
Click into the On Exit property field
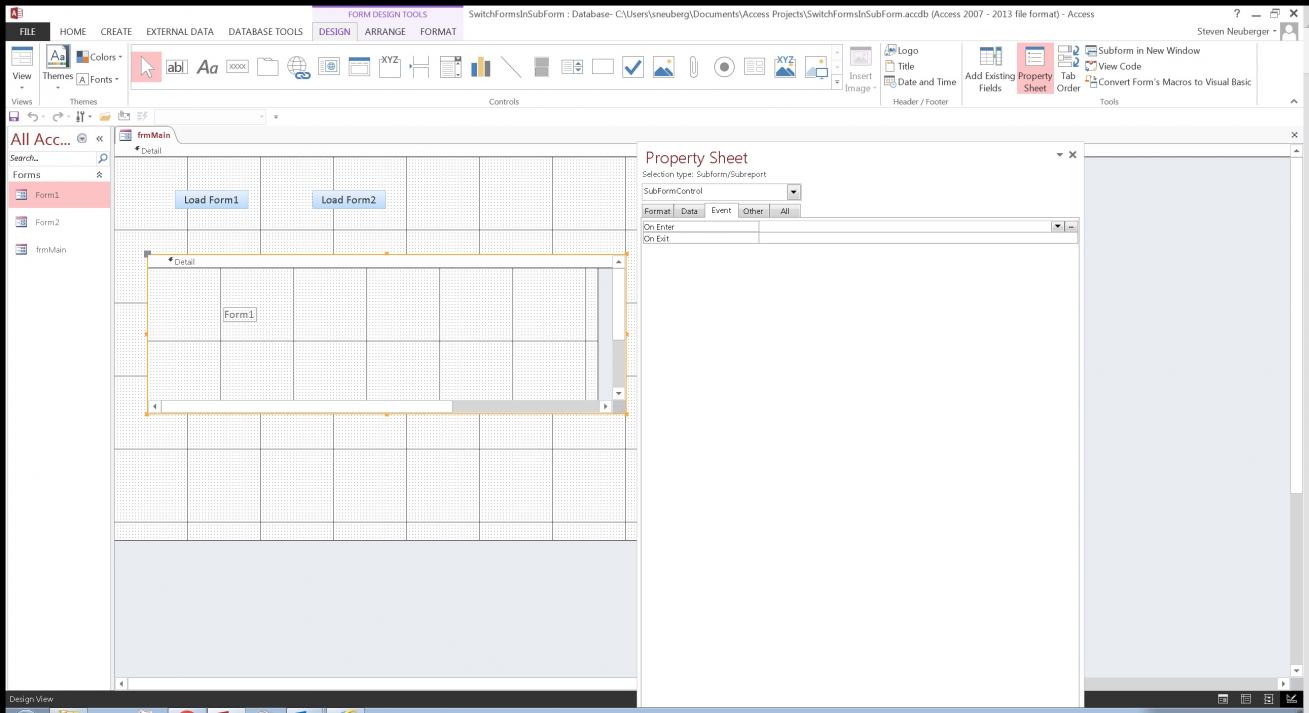[917, 239]
